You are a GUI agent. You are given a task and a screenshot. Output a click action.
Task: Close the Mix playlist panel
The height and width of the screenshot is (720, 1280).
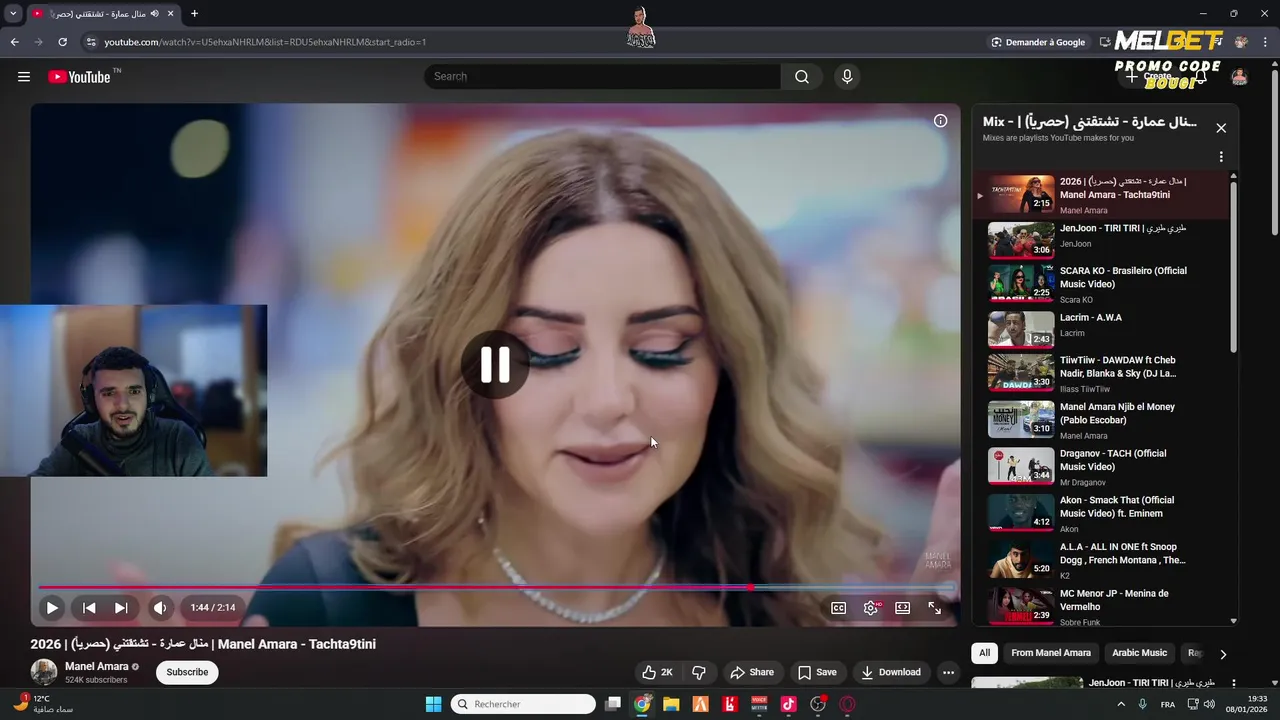tap(1221, 128)
